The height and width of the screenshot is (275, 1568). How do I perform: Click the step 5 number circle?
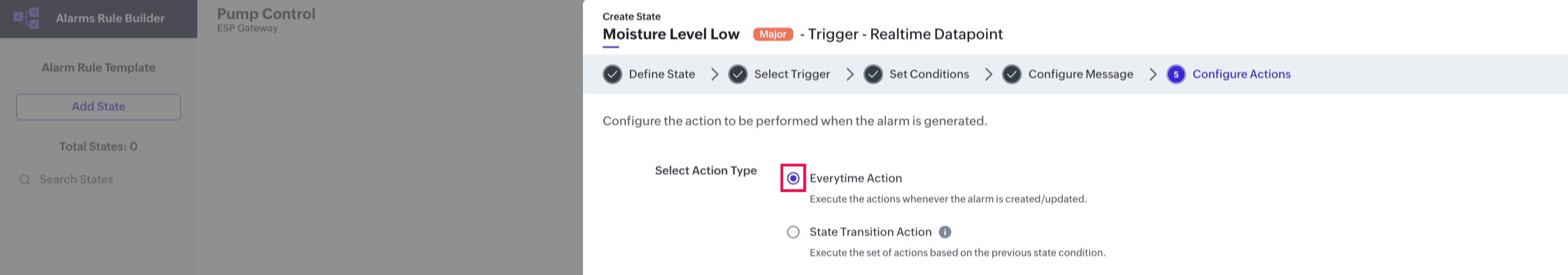click(x=1176, y=74)
